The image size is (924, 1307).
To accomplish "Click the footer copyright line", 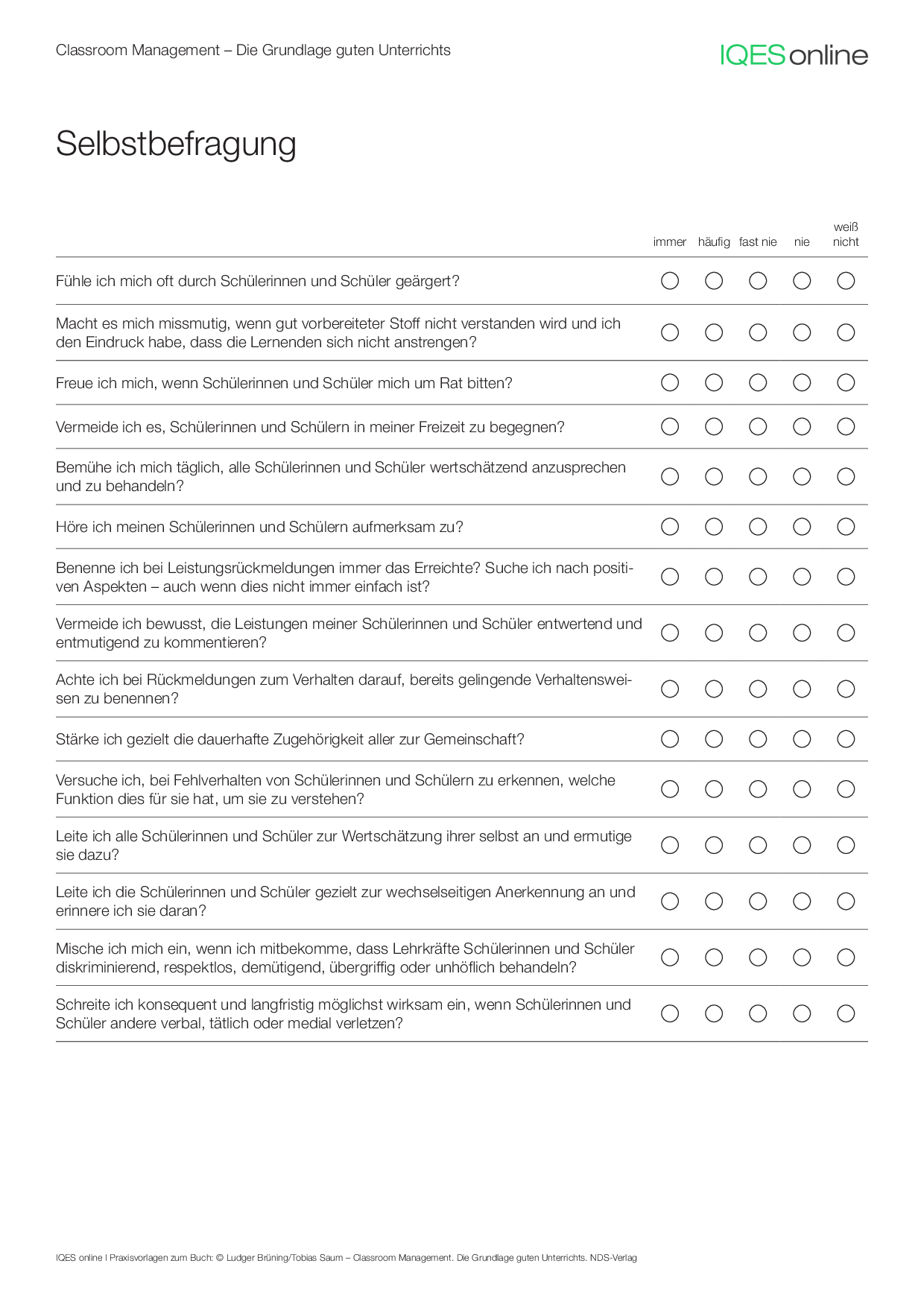I will pyautogui.click(x=346, y=1258).
